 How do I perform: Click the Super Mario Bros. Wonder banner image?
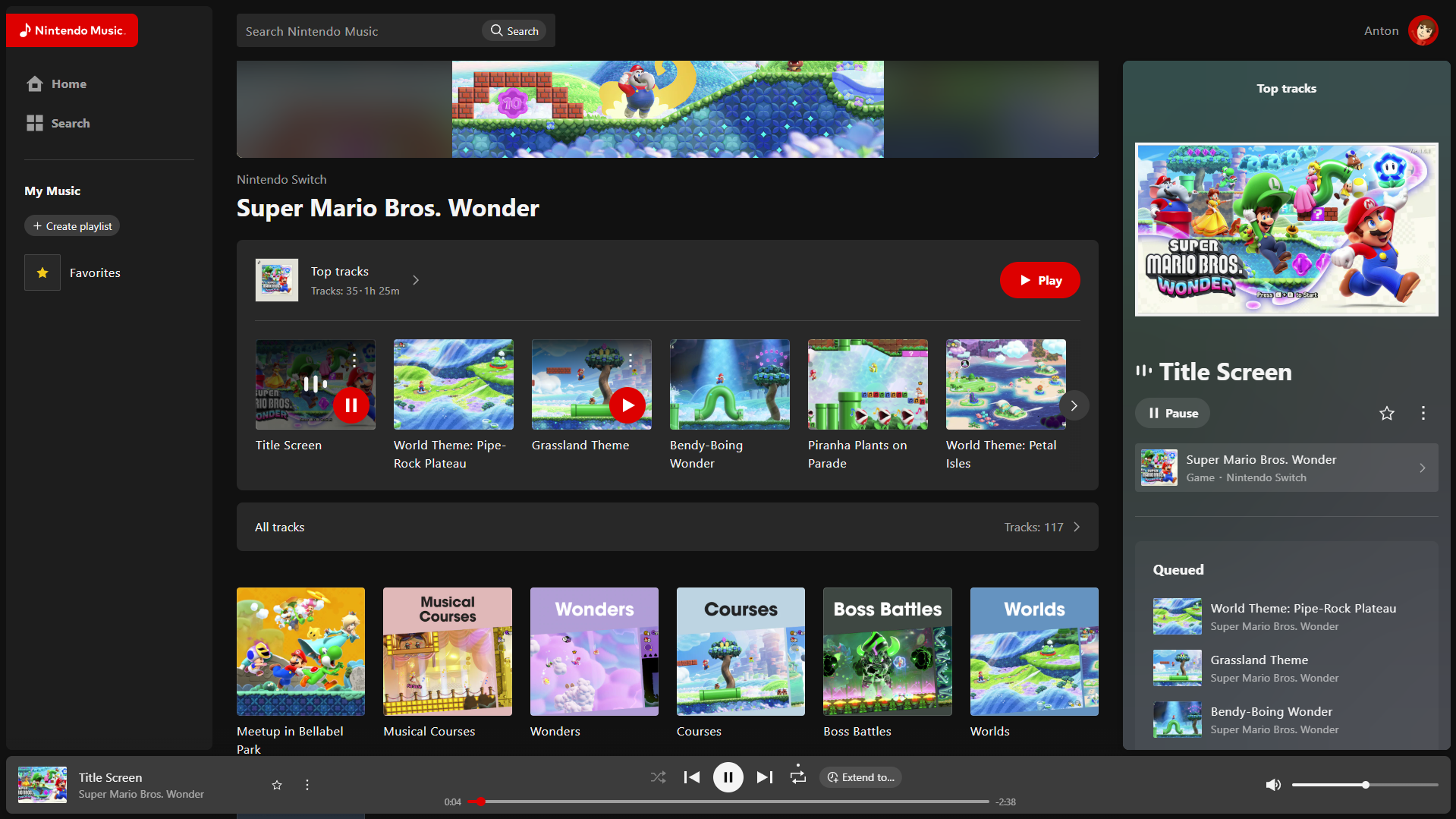pos(668,109)
